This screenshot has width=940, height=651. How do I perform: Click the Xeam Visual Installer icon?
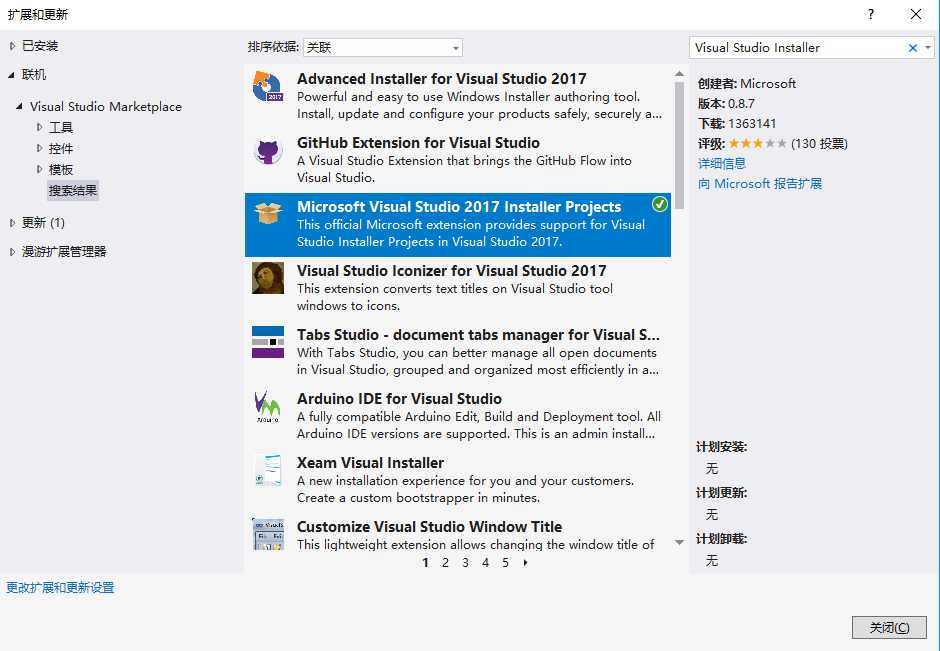pyautogui.click(x=267, y=470)
